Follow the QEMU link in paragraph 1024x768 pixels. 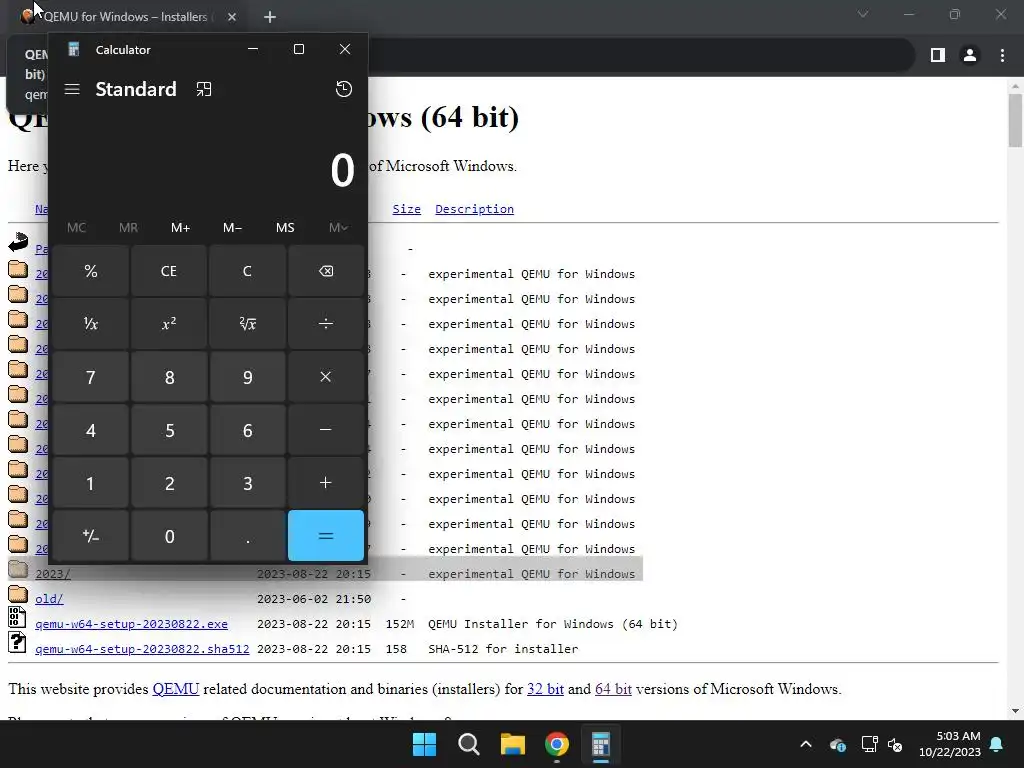click(176, 689)
